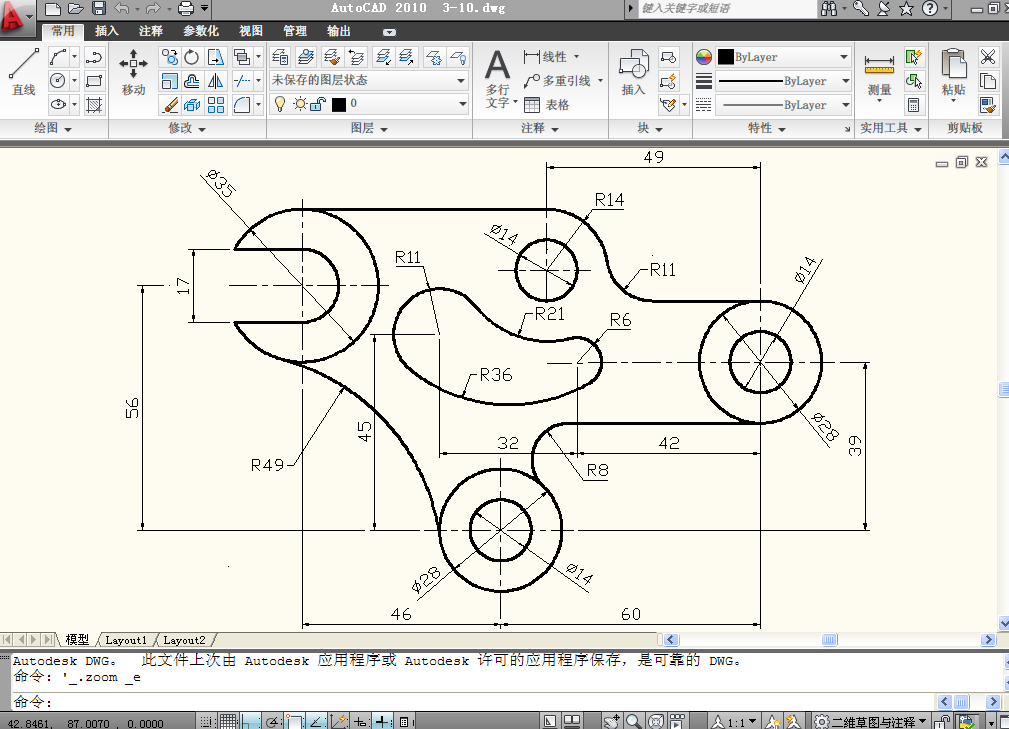Switch to the 注释 ribbon tab
Screen dimensions: 1009x729
click(151, 31)
